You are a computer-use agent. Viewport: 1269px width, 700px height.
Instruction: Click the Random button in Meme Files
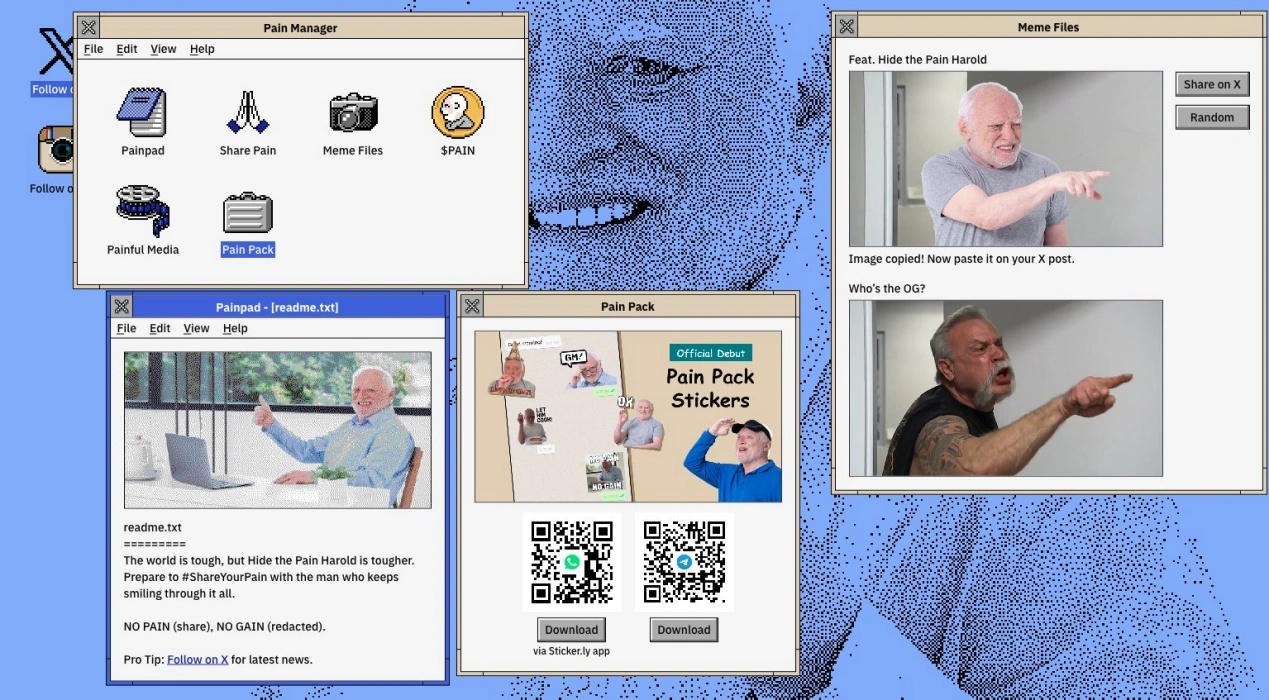click(x=1212, y=117)
